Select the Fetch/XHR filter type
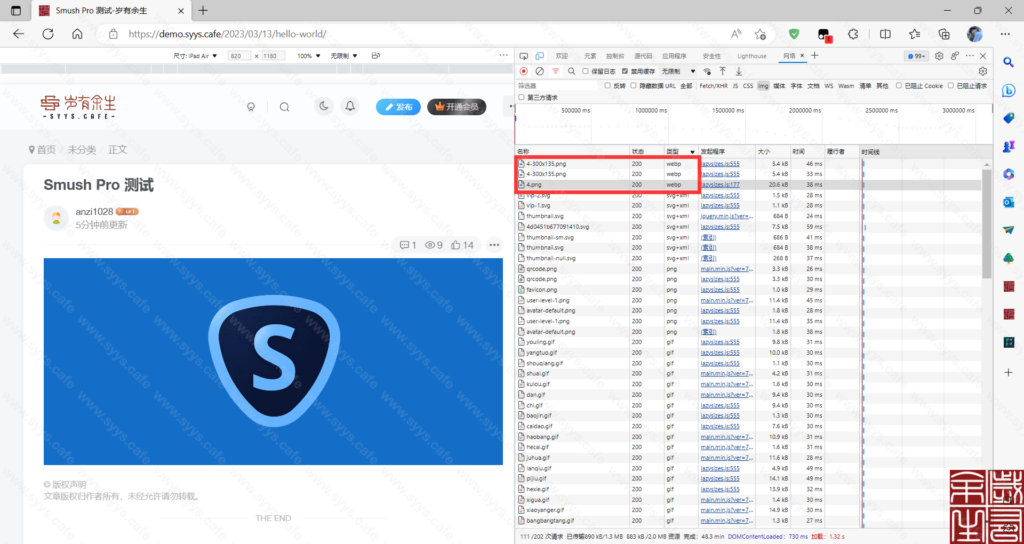The image size is (1024, 544). tap(713, 86)
